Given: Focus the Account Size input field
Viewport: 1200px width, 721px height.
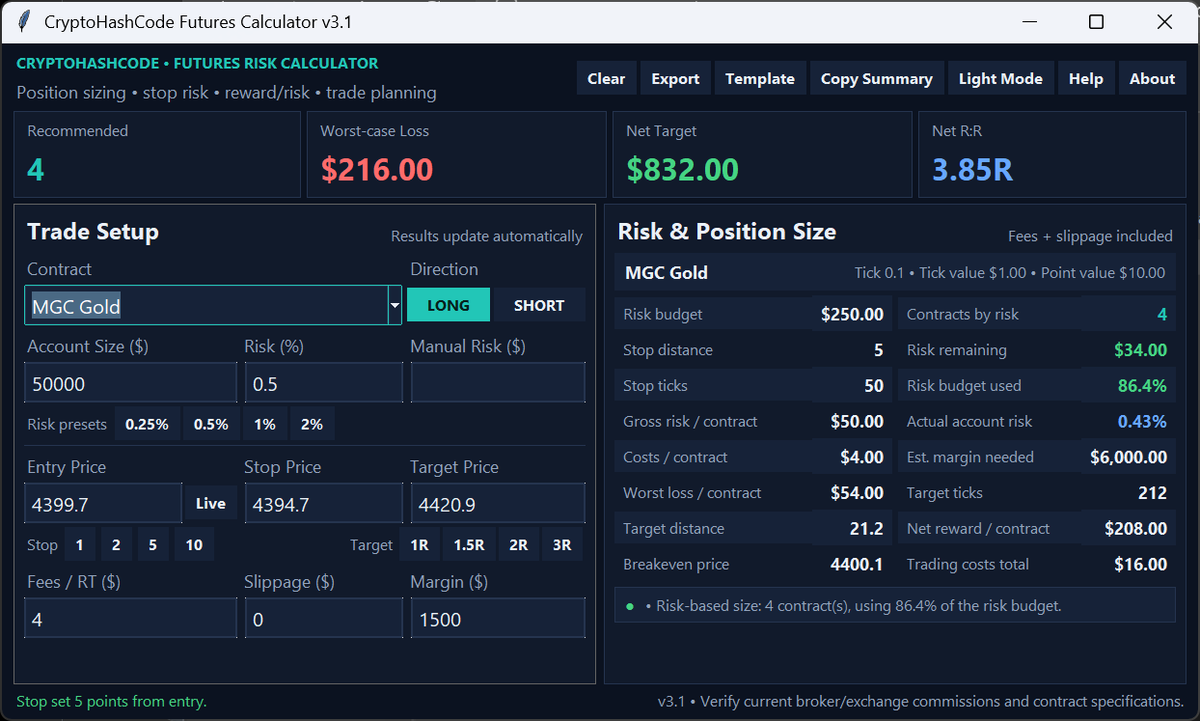Looking at the screenshot, I should point(130,383).
